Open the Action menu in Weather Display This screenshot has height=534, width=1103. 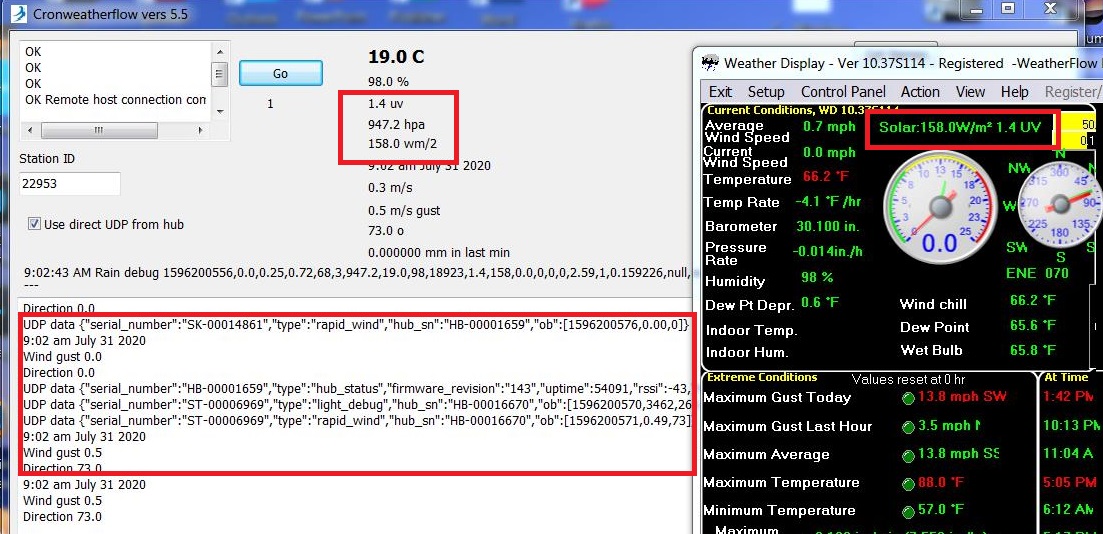[920, 92]
